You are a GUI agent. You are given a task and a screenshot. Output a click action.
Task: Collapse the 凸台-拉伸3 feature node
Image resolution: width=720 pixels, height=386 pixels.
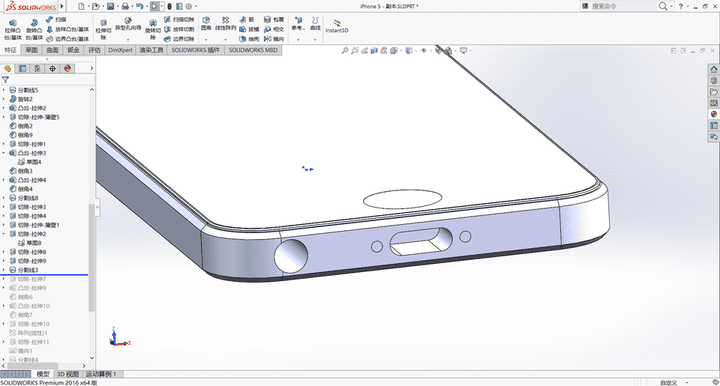point(4,153)
